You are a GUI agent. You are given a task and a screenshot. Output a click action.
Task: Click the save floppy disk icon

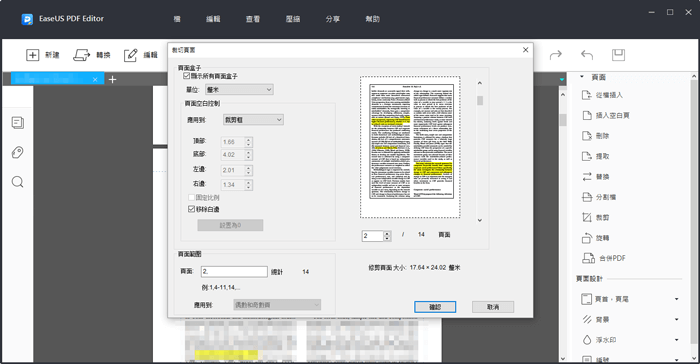618,55
